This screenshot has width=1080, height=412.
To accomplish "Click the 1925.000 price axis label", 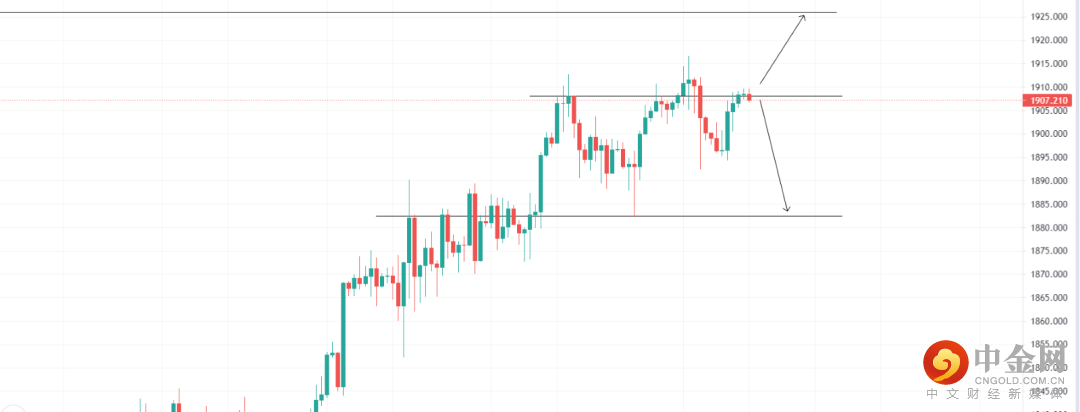I will pos(1047,17).
